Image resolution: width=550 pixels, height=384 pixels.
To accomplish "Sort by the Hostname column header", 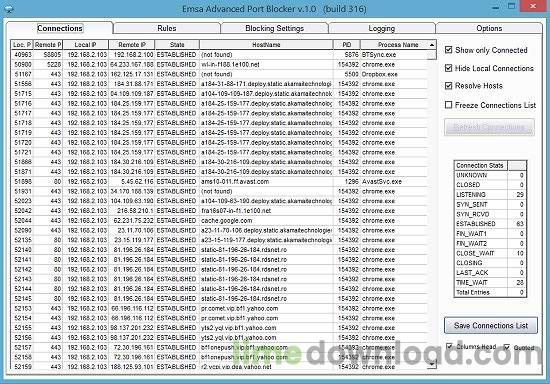I will pyautogui.click(x=266, y=45).
